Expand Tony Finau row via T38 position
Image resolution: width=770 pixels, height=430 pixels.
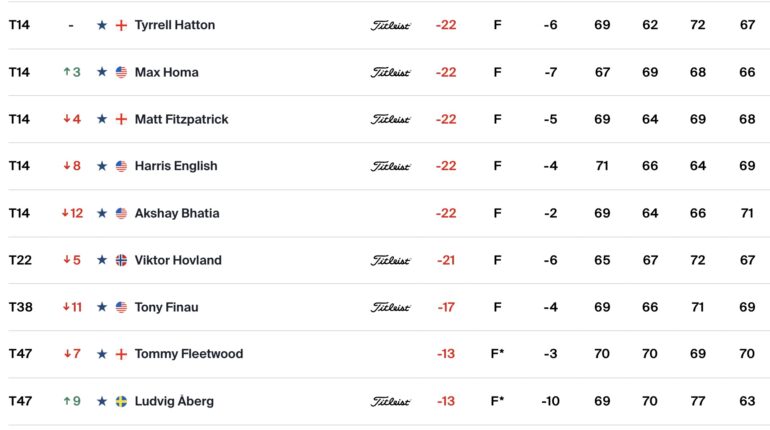[21, 307]
